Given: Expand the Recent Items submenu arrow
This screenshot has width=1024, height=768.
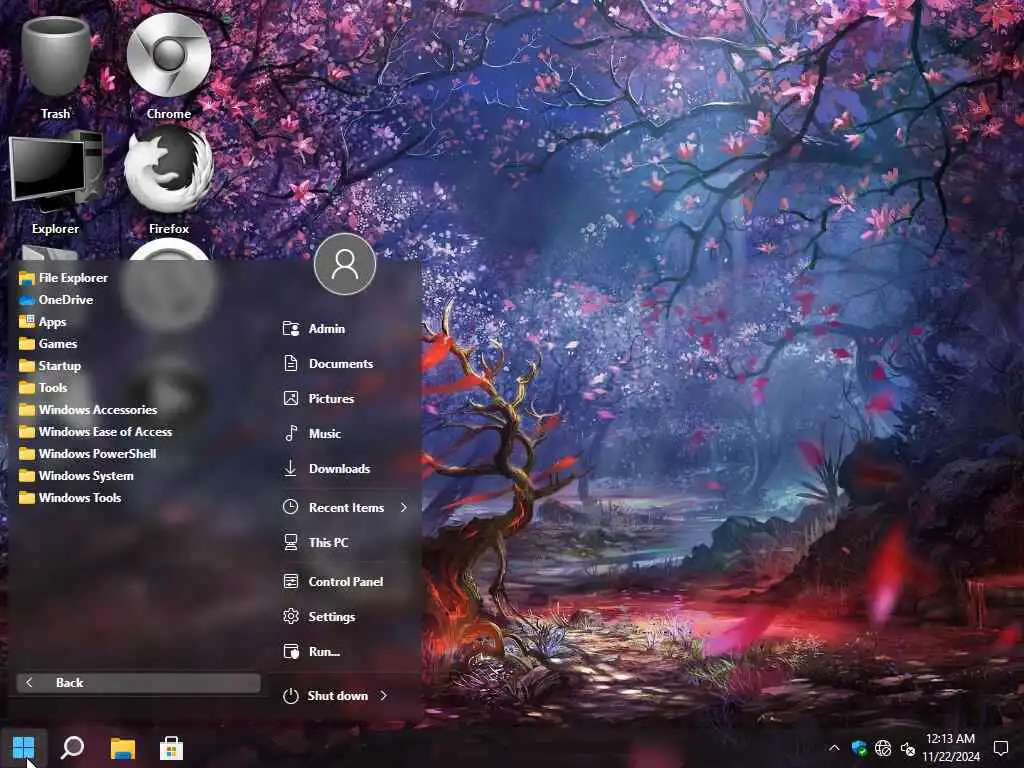Looking at the screenshot, I should tap(404, 507).
